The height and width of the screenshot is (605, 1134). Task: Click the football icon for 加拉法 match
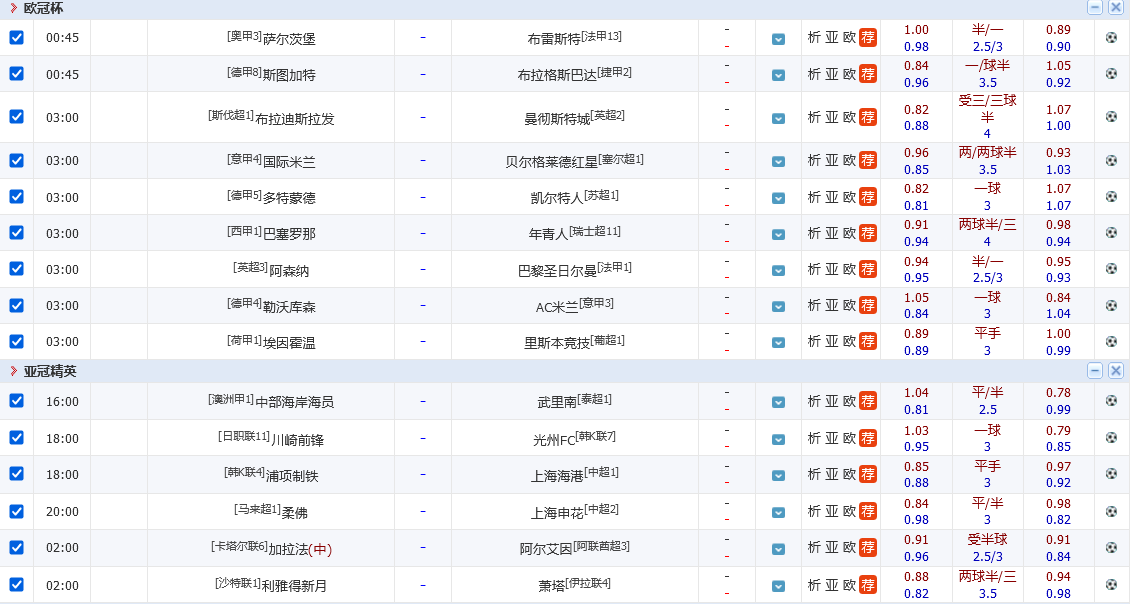tap(1111, 547)
